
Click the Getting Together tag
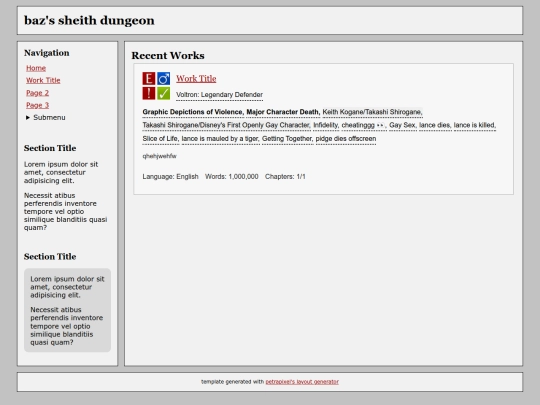(x=287, y=139)
